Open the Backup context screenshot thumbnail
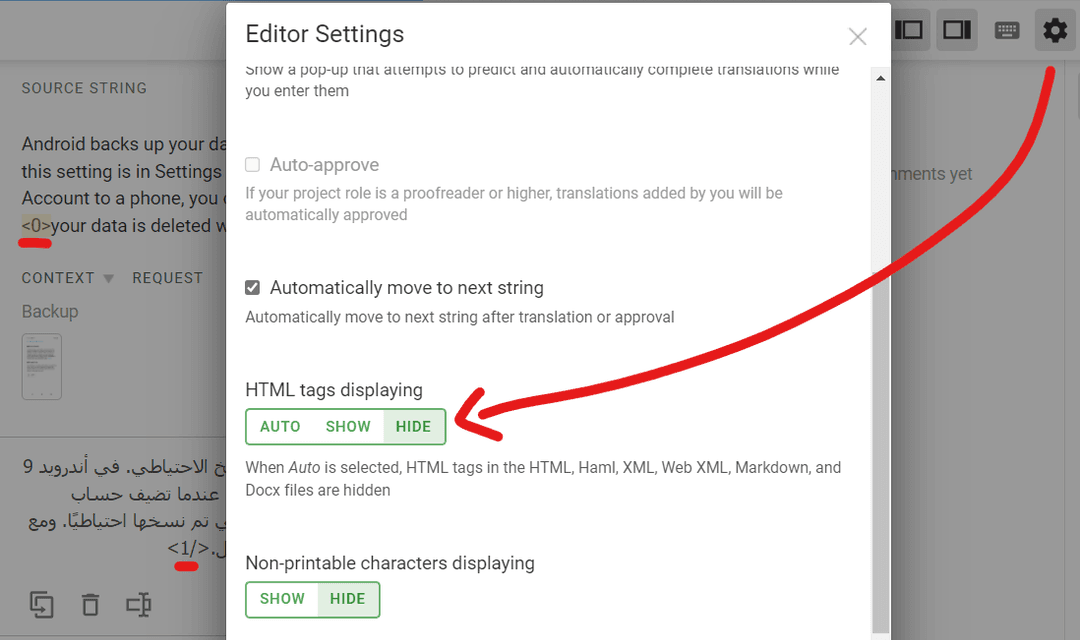This screenshot has width=1080, height=640. point(41,366)
